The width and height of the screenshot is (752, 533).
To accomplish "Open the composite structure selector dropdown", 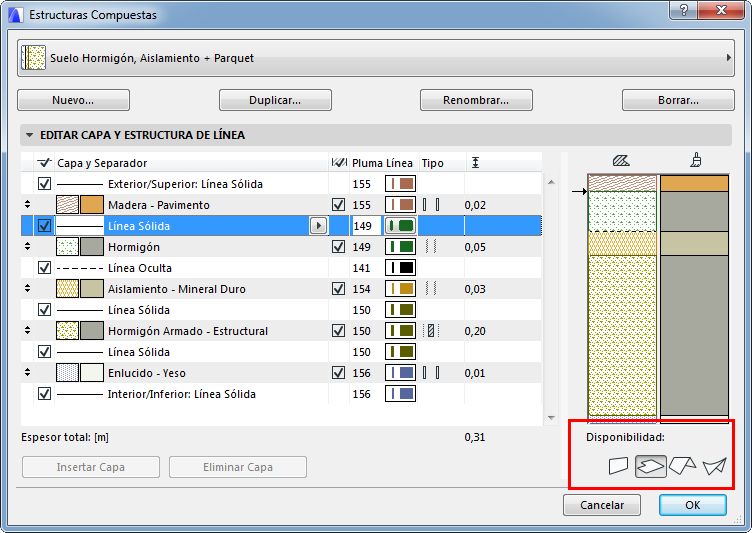I will pyautogui.click(x=376, y=58).
